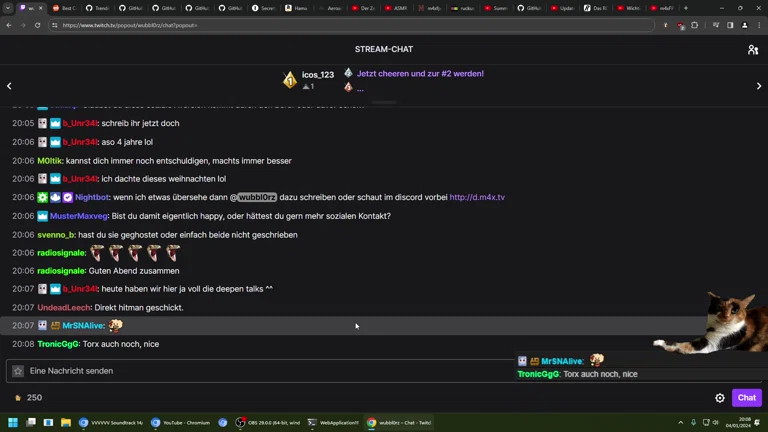The width and height of the screenshot is (768, 432).
Task: Click svenno_b username in chat
Action: click(x=56, y=235)
